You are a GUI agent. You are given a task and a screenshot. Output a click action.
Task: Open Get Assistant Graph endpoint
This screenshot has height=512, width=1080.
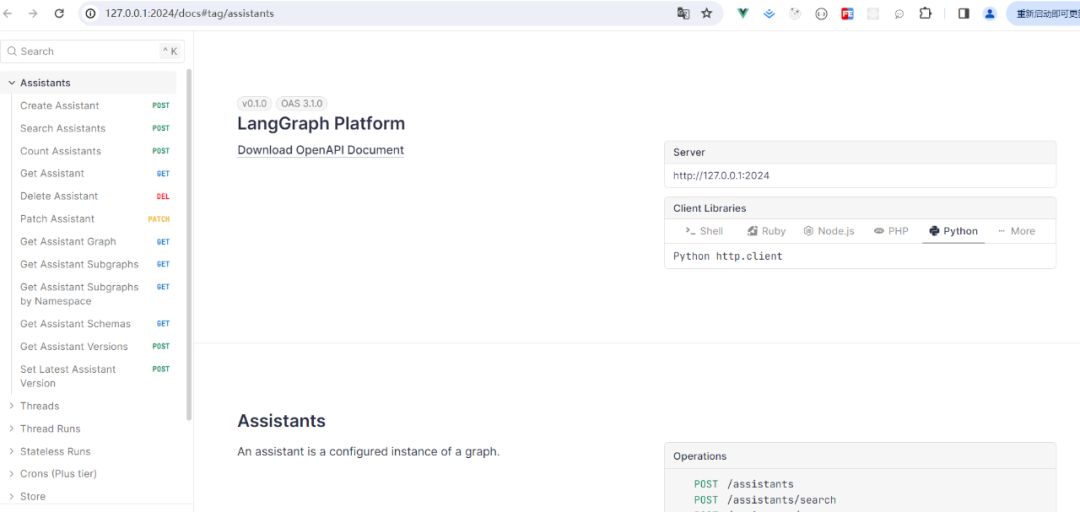point(94,241)
